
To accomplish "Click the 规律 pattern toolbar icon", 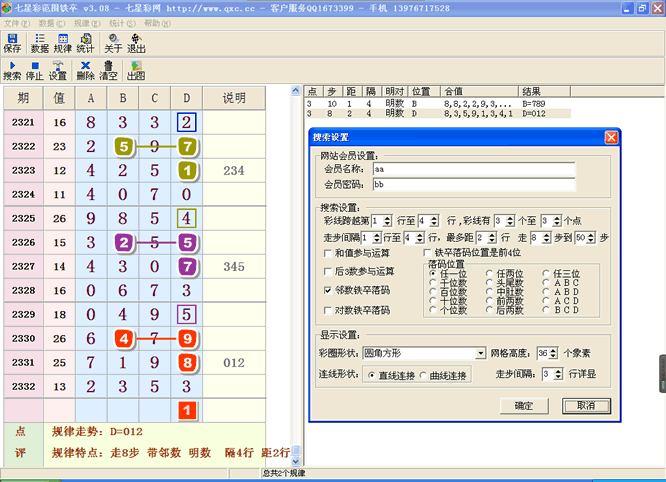I will tap(62, 43).
